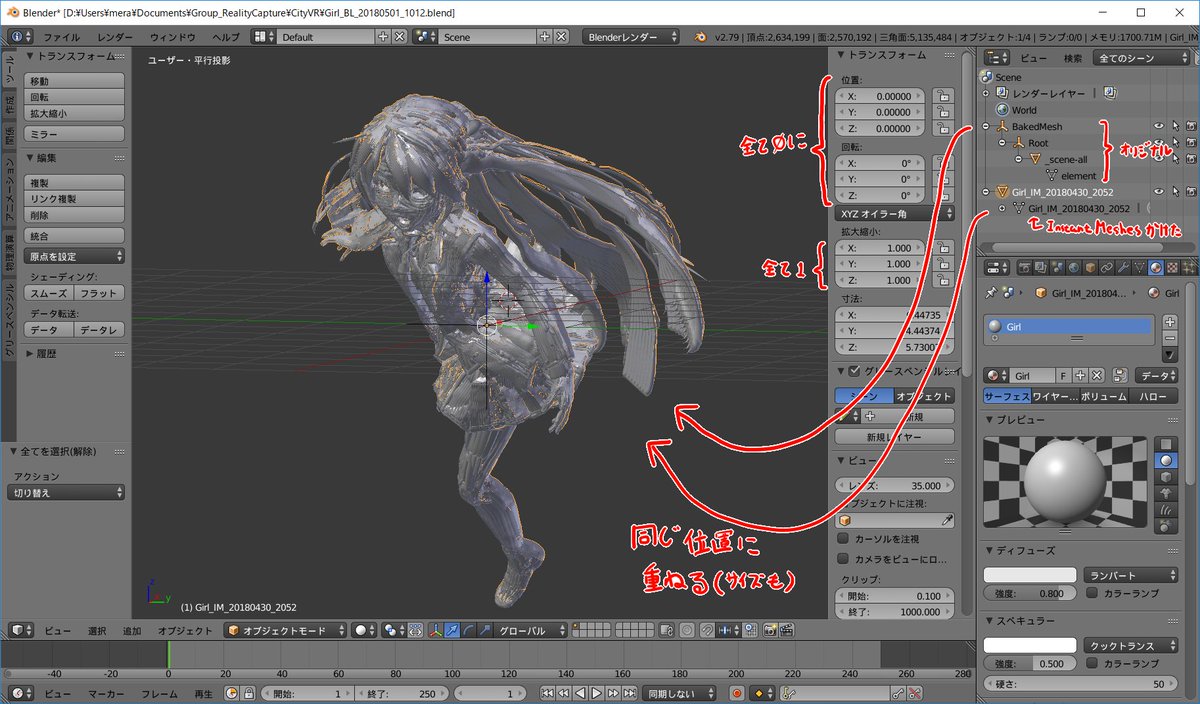The image size is (1200, 704).
Task: Open the object mode dropdown
Action: click(x=285, y=630)
